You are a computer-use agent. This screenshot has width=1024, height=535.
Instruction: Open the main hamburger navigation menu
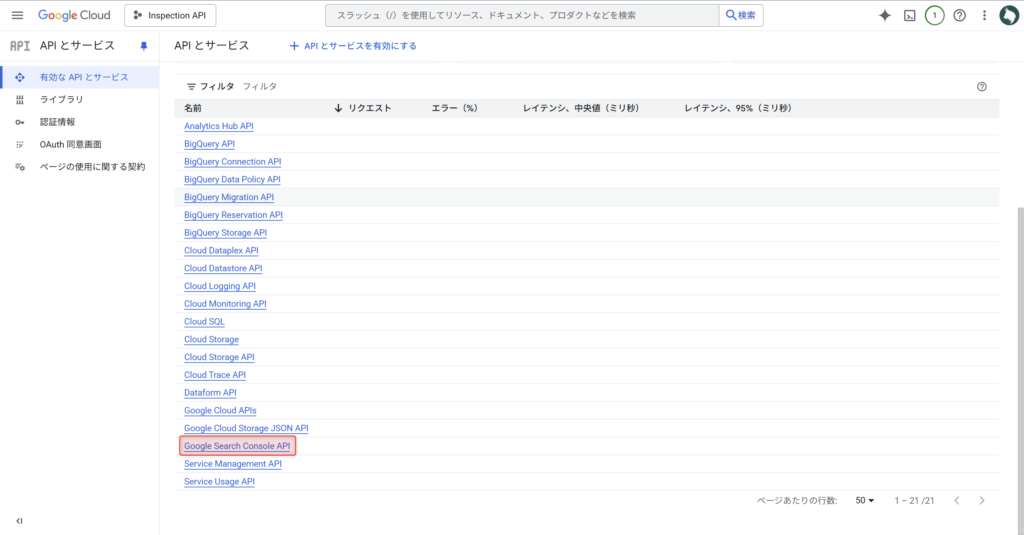point(17,15)
